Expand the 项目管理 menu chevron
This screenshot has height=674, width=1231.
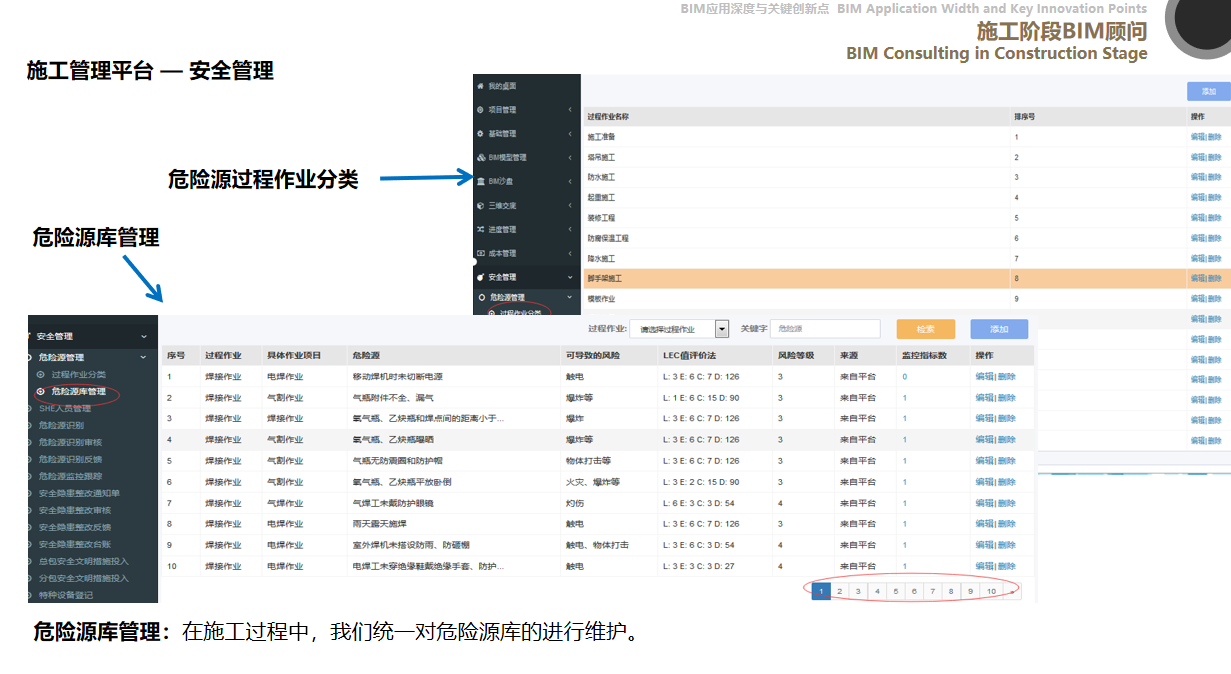click(x=570, y=110)
